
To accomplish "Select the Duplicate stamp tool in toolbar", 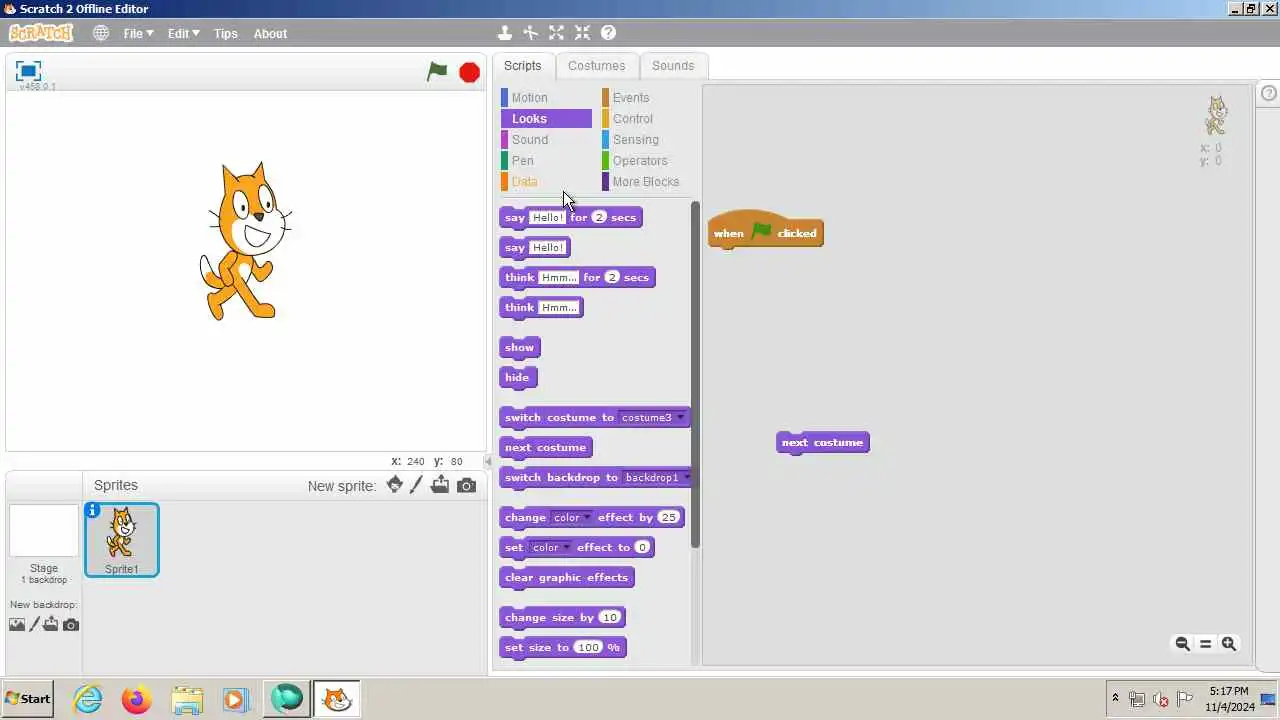I will point(505,33).
